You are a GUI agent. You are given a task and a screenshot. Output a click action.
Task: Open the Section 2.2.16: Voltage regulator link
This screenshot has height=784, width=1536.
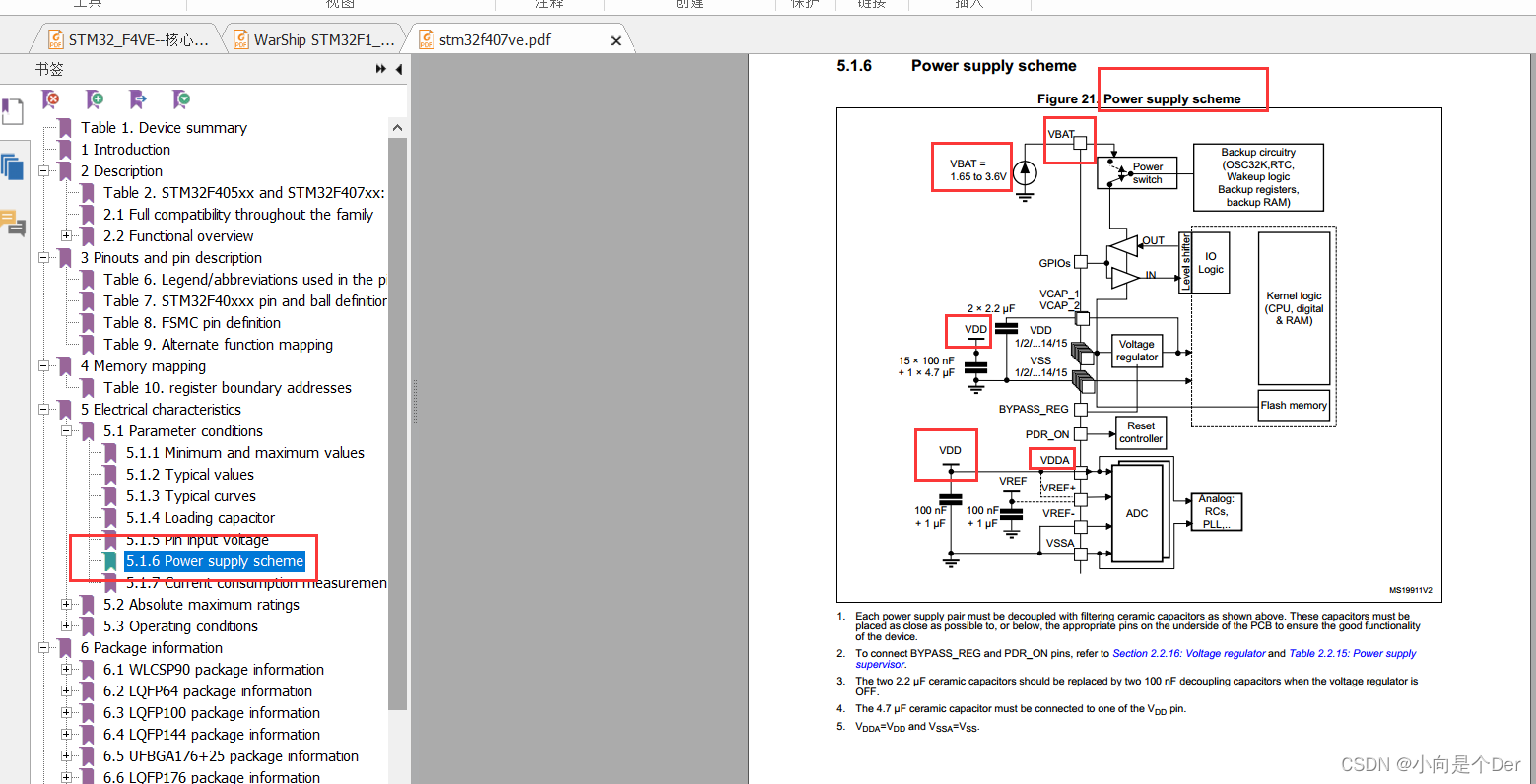click(x=1189, y=653)
